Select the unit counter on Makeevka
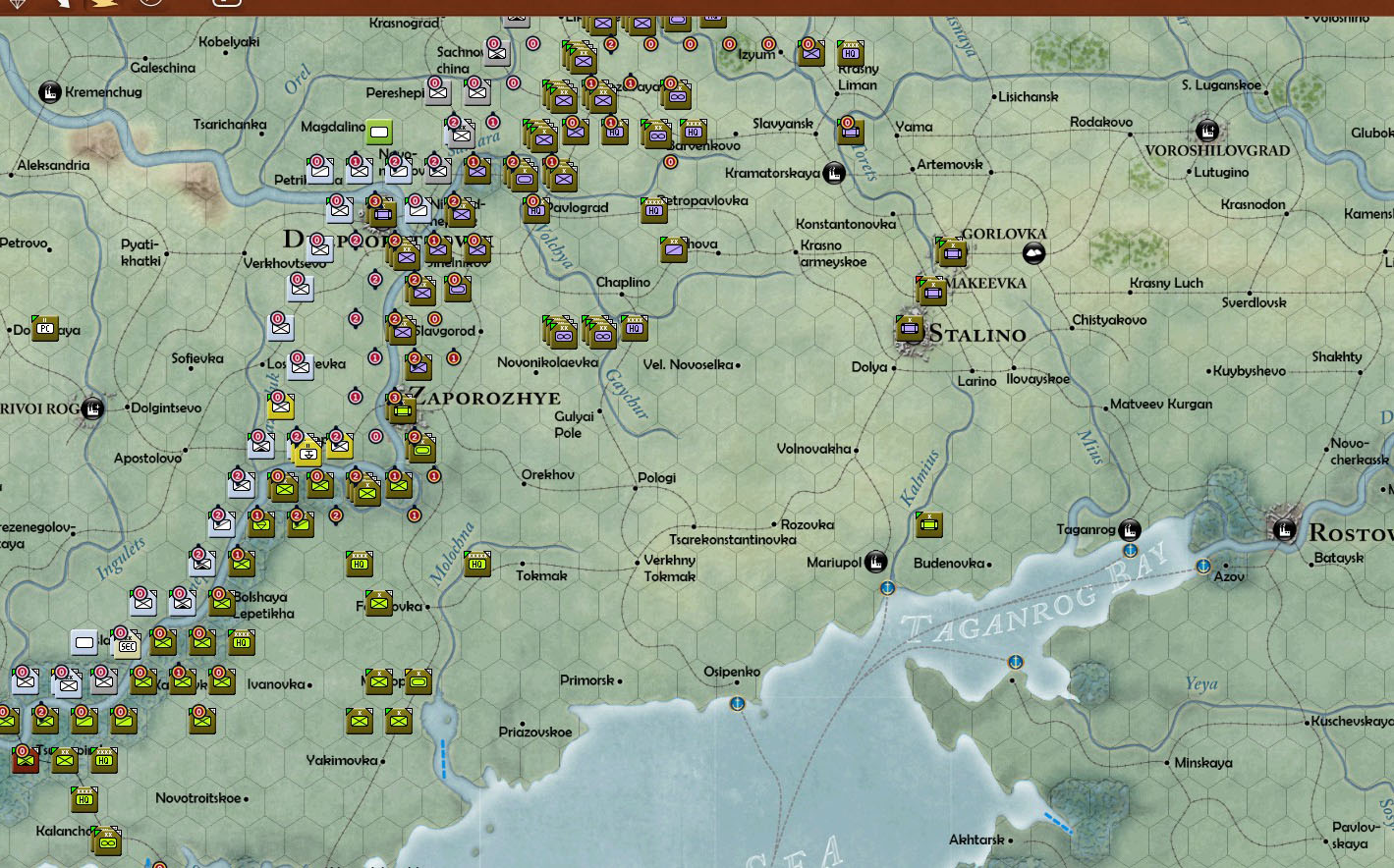1394x868 pixels. click(932, 290)
